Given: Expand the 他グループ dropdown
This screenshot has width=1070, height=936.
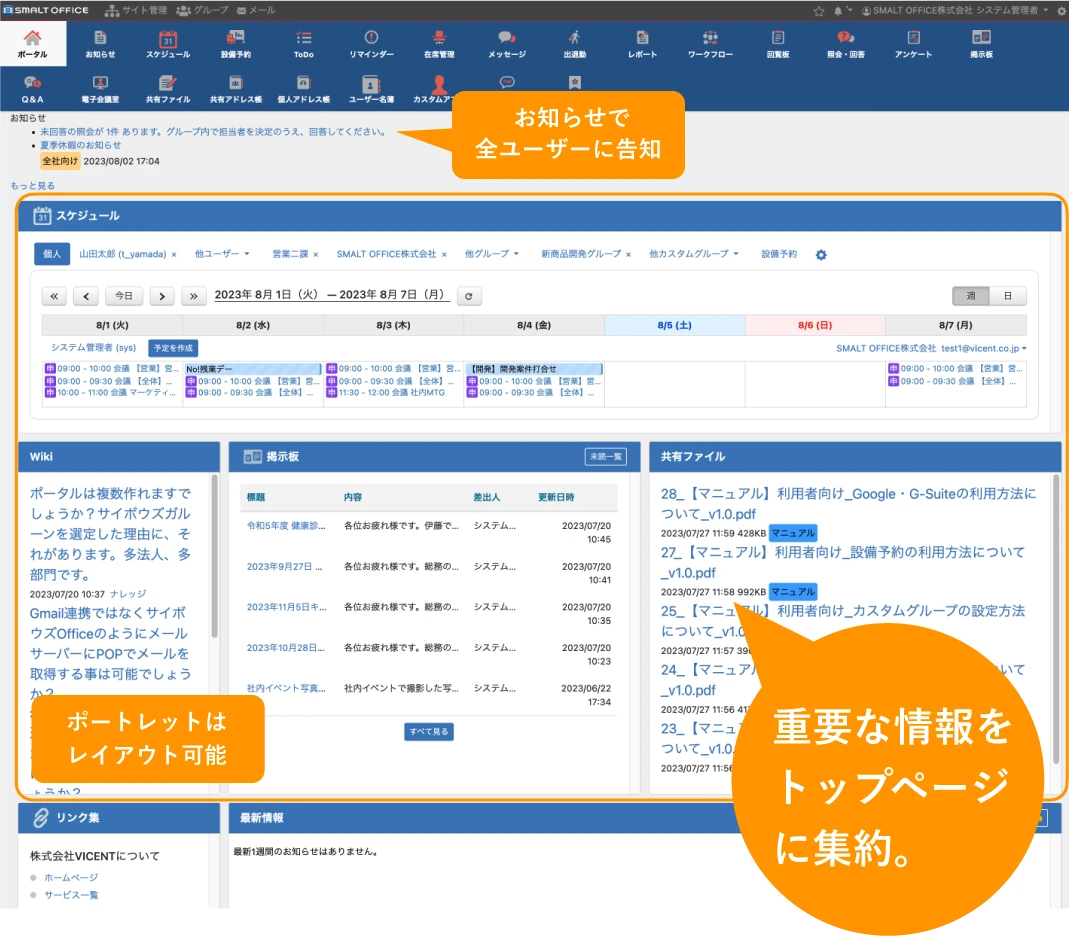Looking at the screenshot, I should click(x=492, y=254).
